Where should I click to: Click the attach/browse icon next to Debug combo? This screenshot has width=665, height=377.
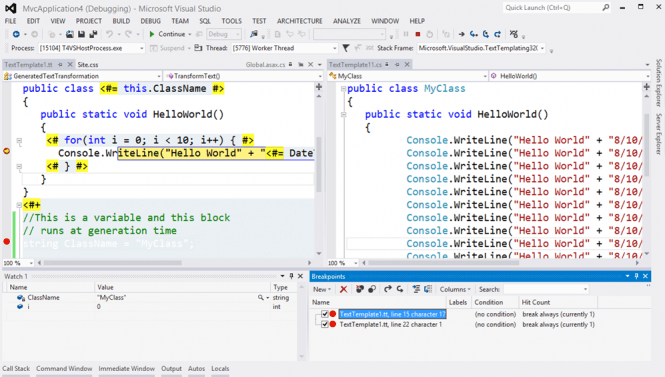[254, 34]
